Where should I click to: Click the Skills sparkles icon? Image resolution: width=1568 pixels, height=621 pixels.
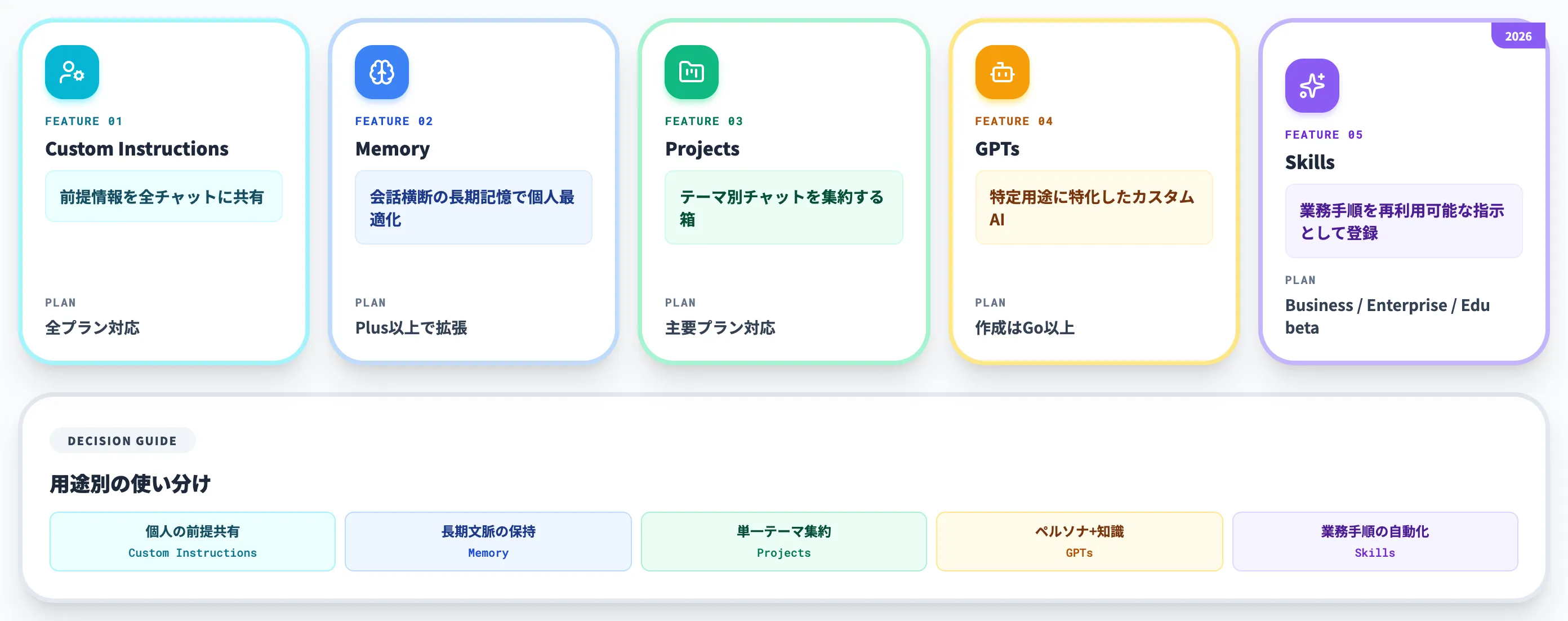(x=1312, y=86)
